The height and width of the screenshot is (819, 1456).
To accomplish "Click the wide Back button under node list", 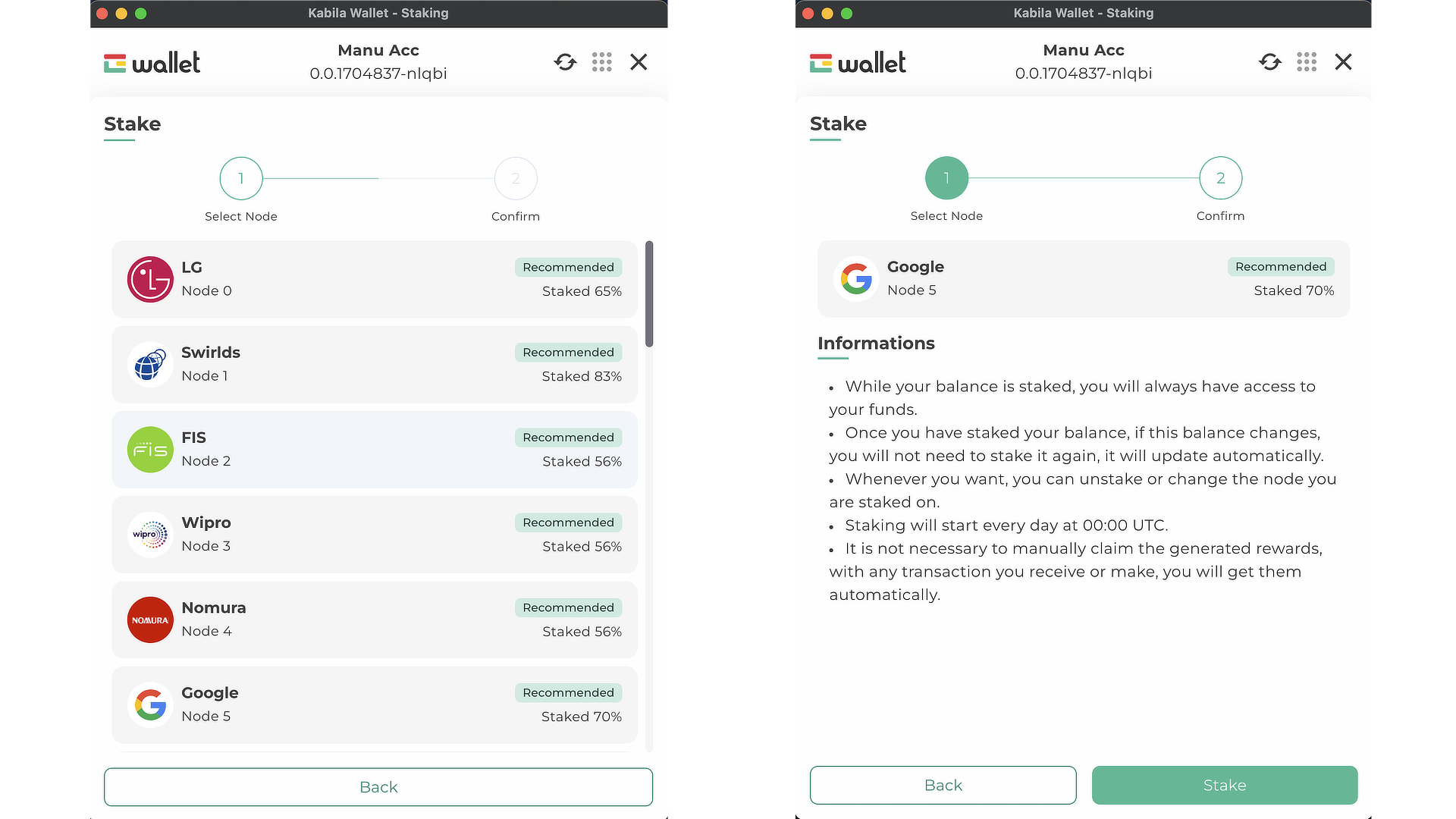I will point(378,787).
